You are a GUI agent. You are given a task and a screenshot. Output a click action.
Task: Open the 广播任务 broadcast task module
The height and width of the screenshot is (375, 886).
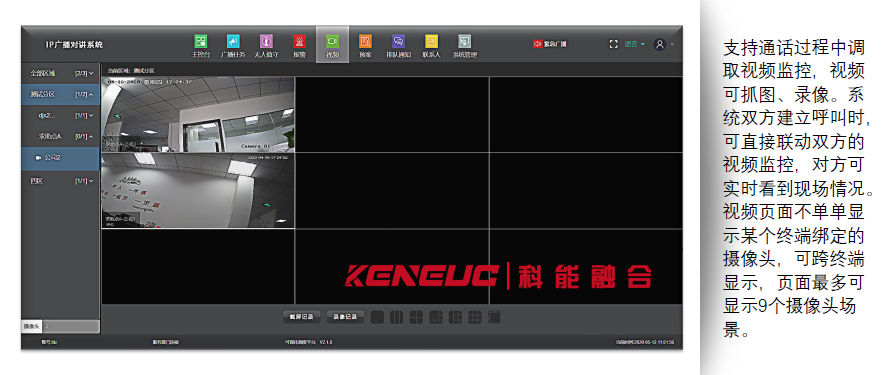click(x=233, y=45)
